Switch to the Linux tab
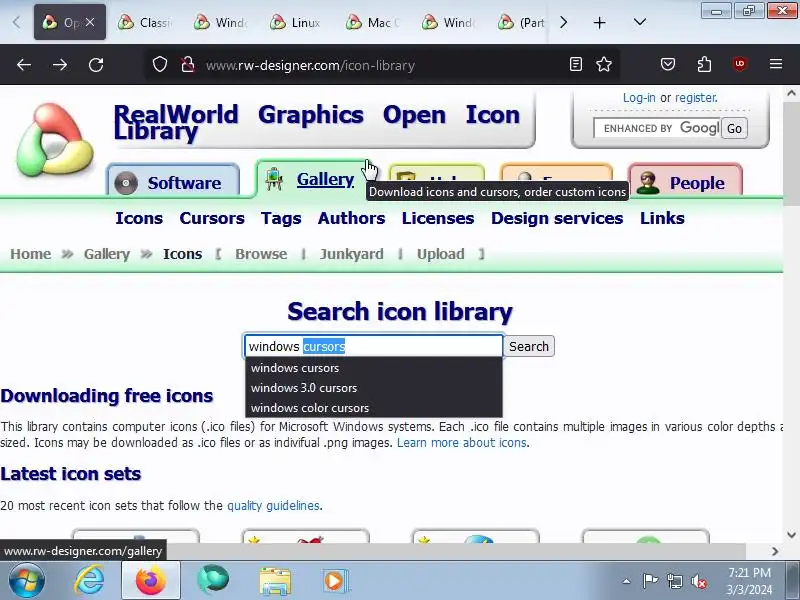 (296, 22)
